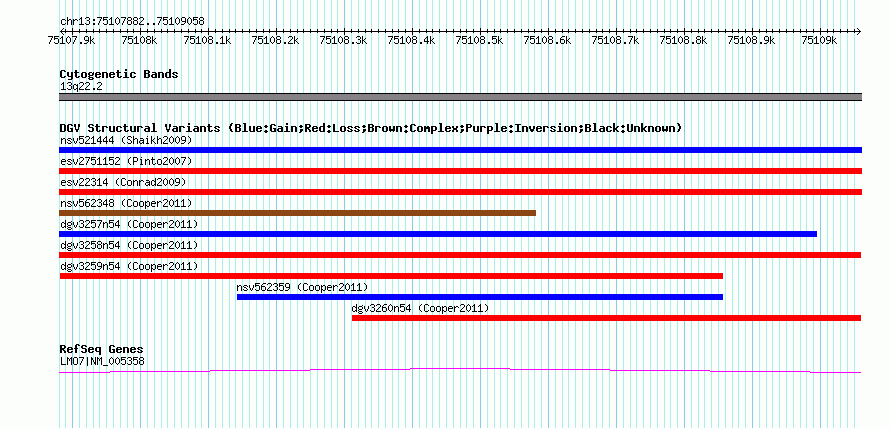Image resolution: width=890 pixels, height=428 pixels.
Task: Open gene label LMO7|NM_005358
Action: pos(102,361)
